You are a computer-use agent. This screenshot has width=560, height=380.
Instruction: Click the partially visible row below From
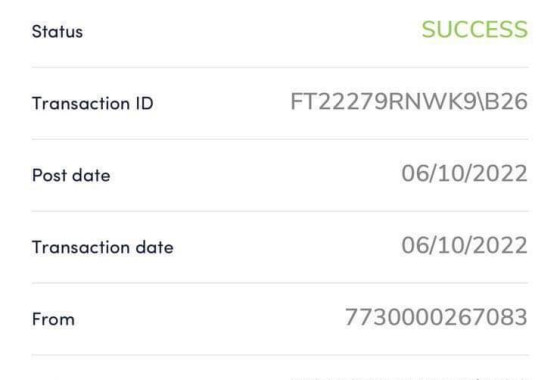point(280,368)
